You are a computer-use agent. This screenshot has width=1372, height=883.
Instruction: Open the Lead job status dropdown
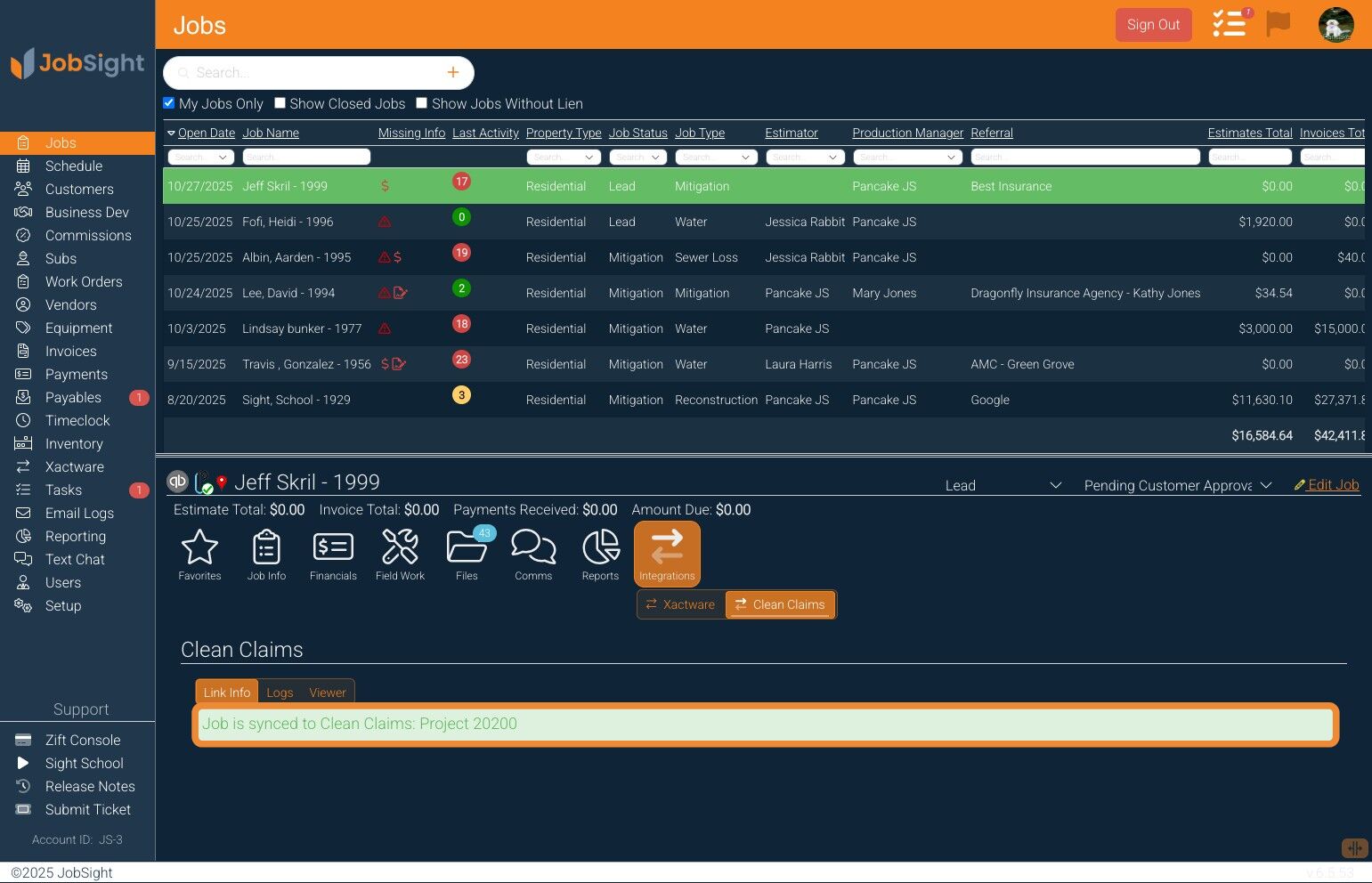[1003, 485]
